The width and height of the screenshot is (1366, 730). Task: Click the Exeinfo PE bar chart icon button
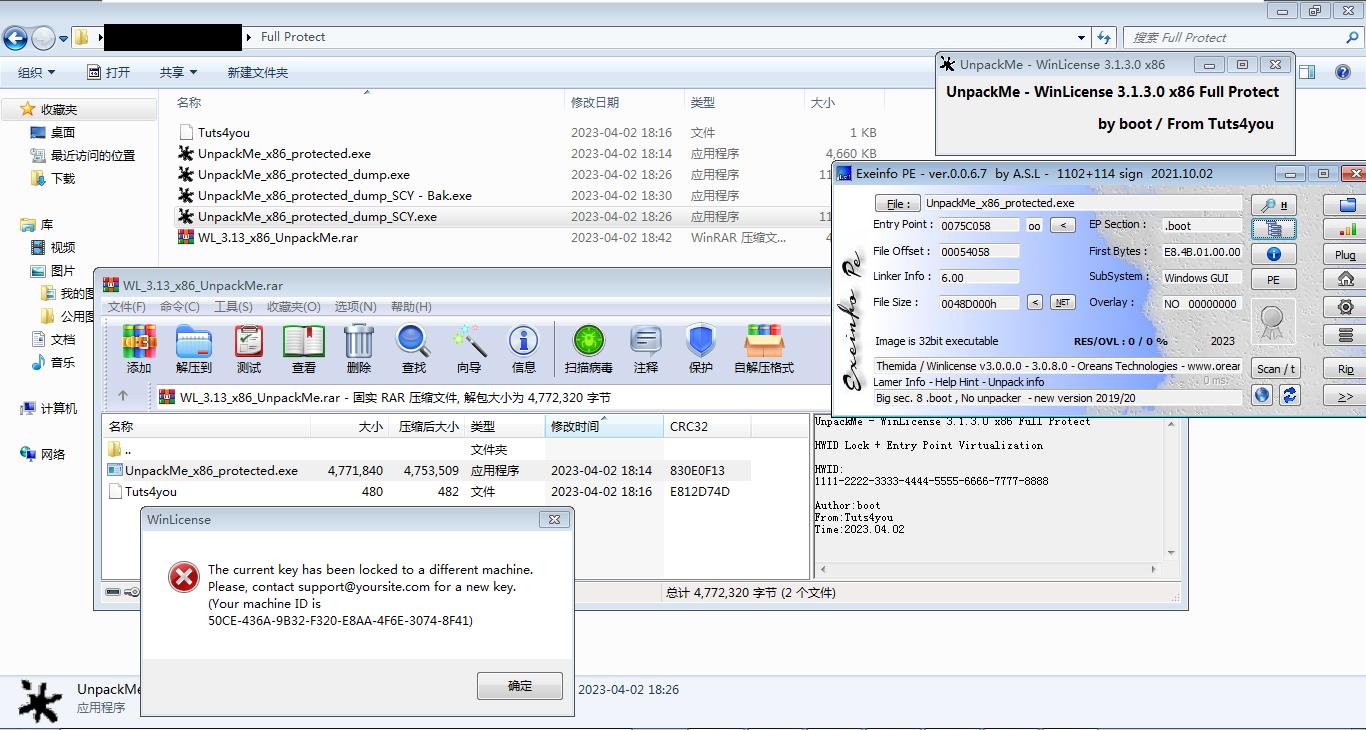click(x=1346, y=229)
